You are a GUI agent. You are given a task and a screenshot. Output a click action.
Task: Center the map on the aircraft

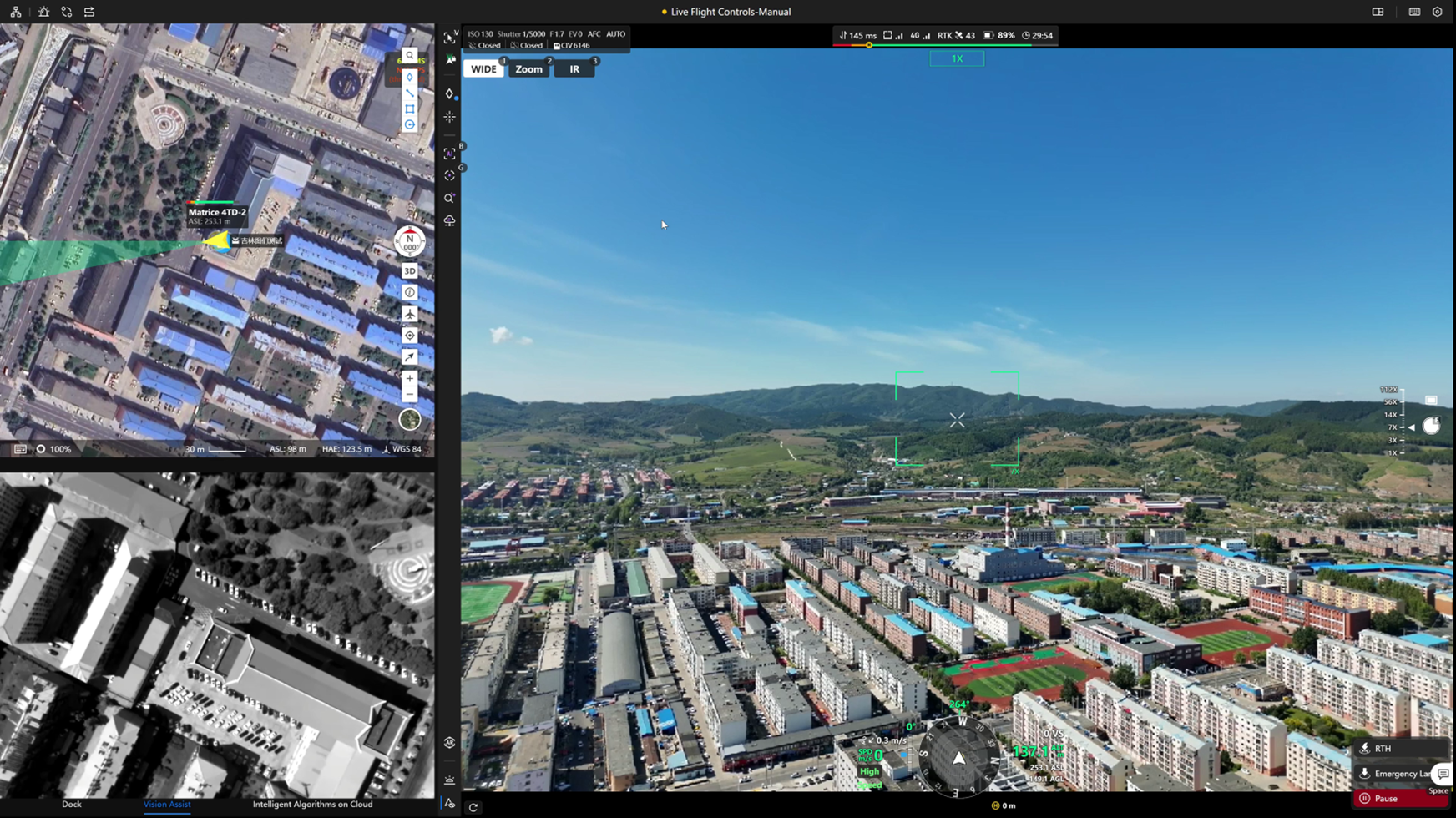point(409,314)
